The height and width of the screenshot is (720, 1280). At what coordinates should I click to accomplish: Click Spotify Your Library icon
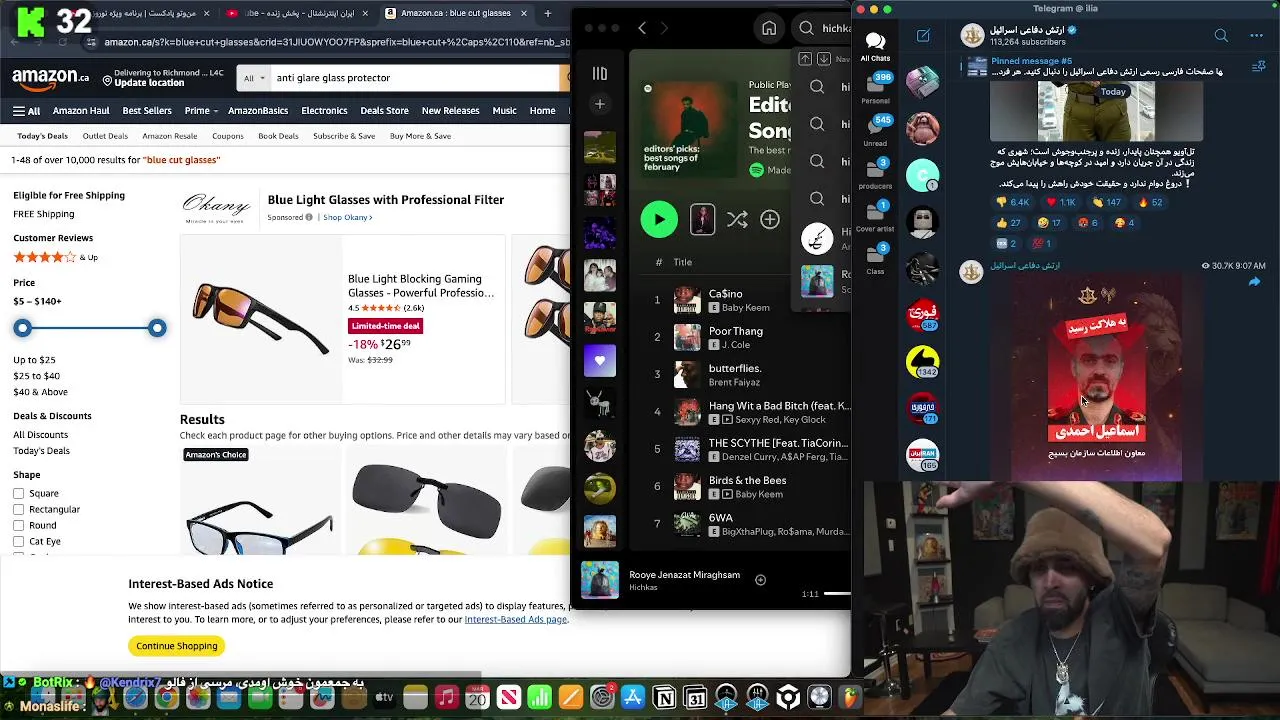click(599, 73)
